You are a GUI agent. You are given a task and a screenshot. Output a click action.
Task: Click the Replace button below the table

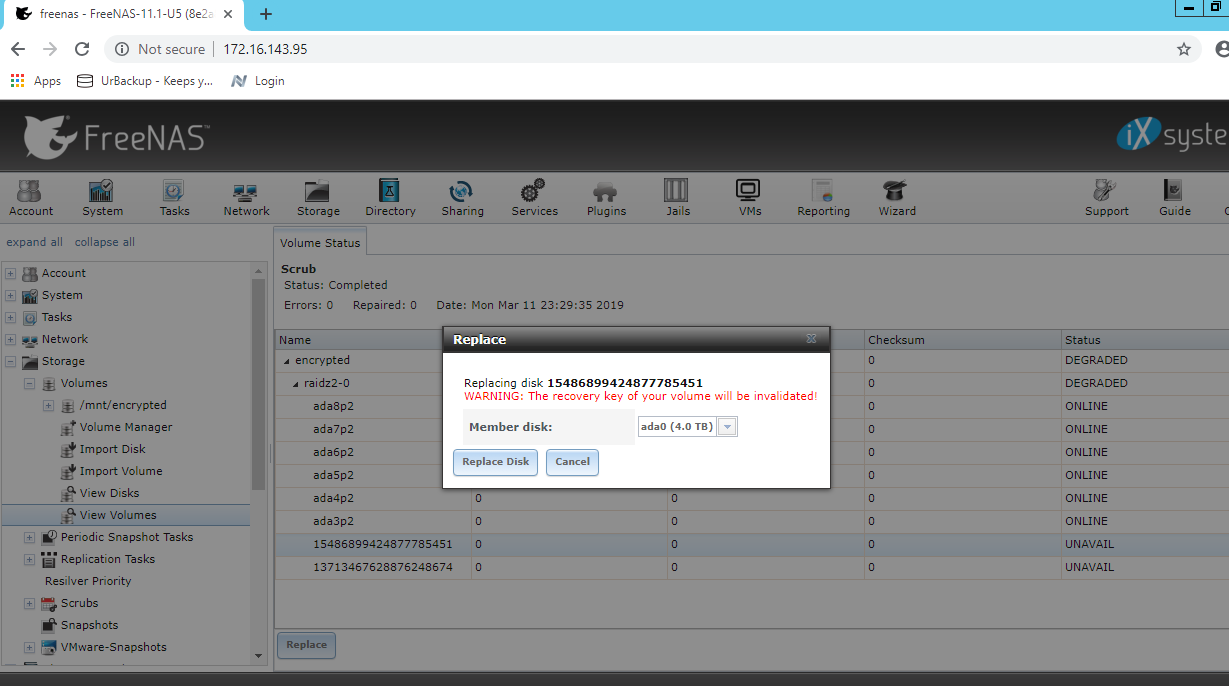point(306,645)
